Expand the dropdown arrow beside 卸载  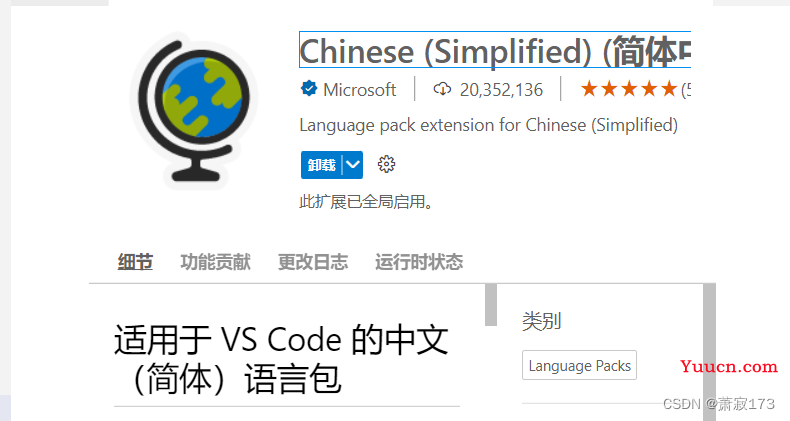[353, 165]
